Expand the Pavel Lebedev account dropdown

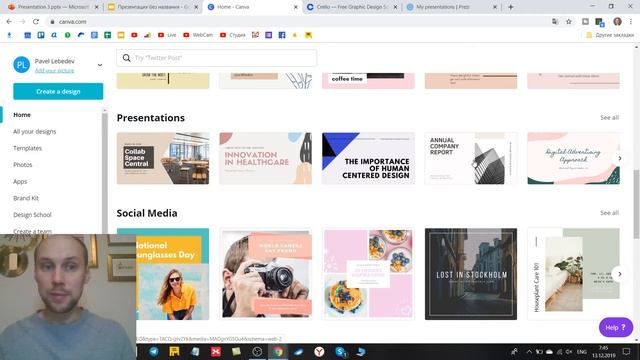100,65
